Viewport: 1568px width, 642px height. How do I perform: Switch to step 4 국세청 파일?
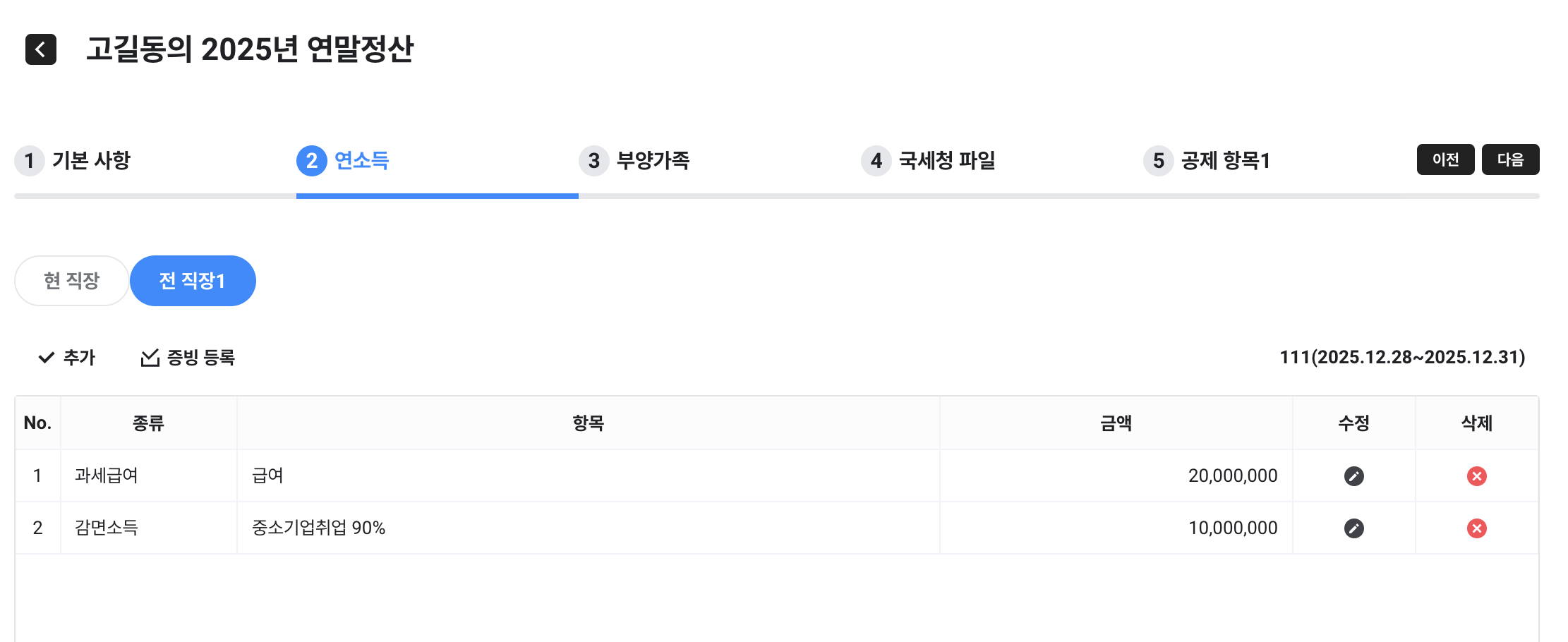pyautogui.click(x=929, y=161)
